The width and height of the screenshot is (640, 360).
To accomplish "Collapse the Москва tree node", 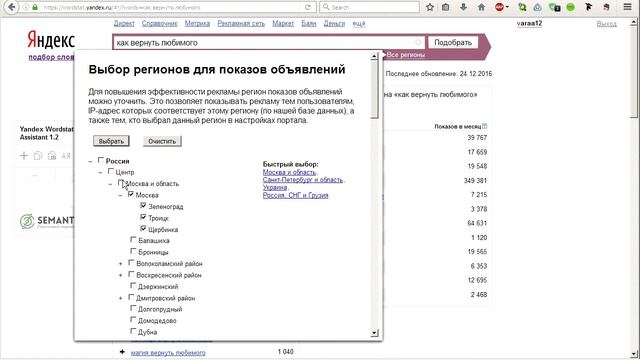I will click(120, 196).
